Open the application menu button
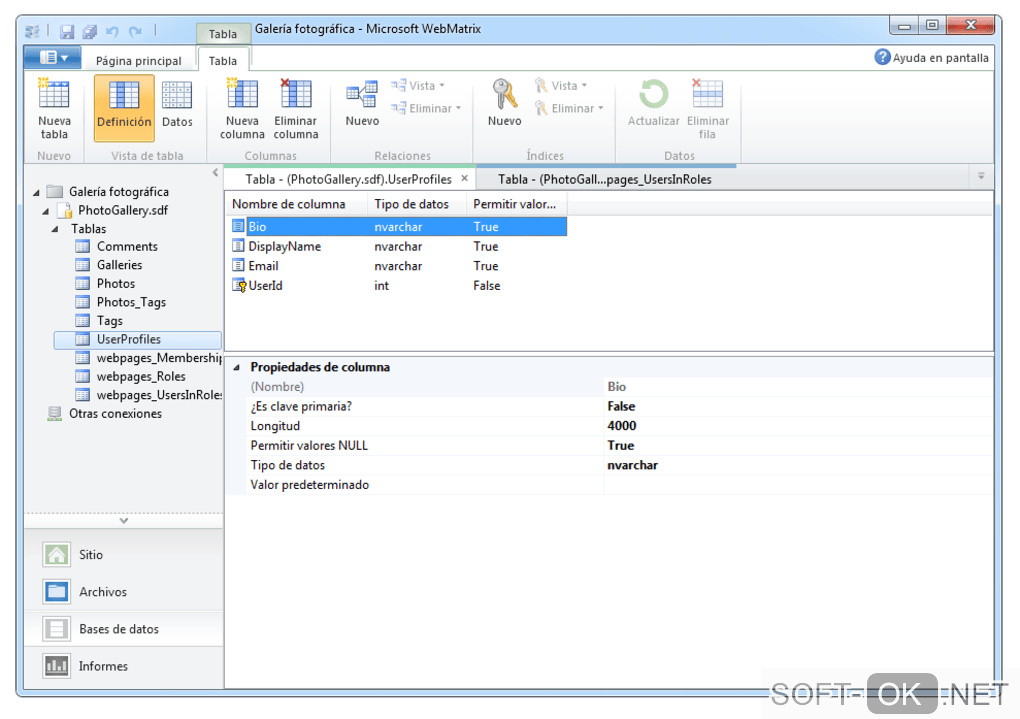This screenshot has width=1020, height=719. (x=53, y=57)
